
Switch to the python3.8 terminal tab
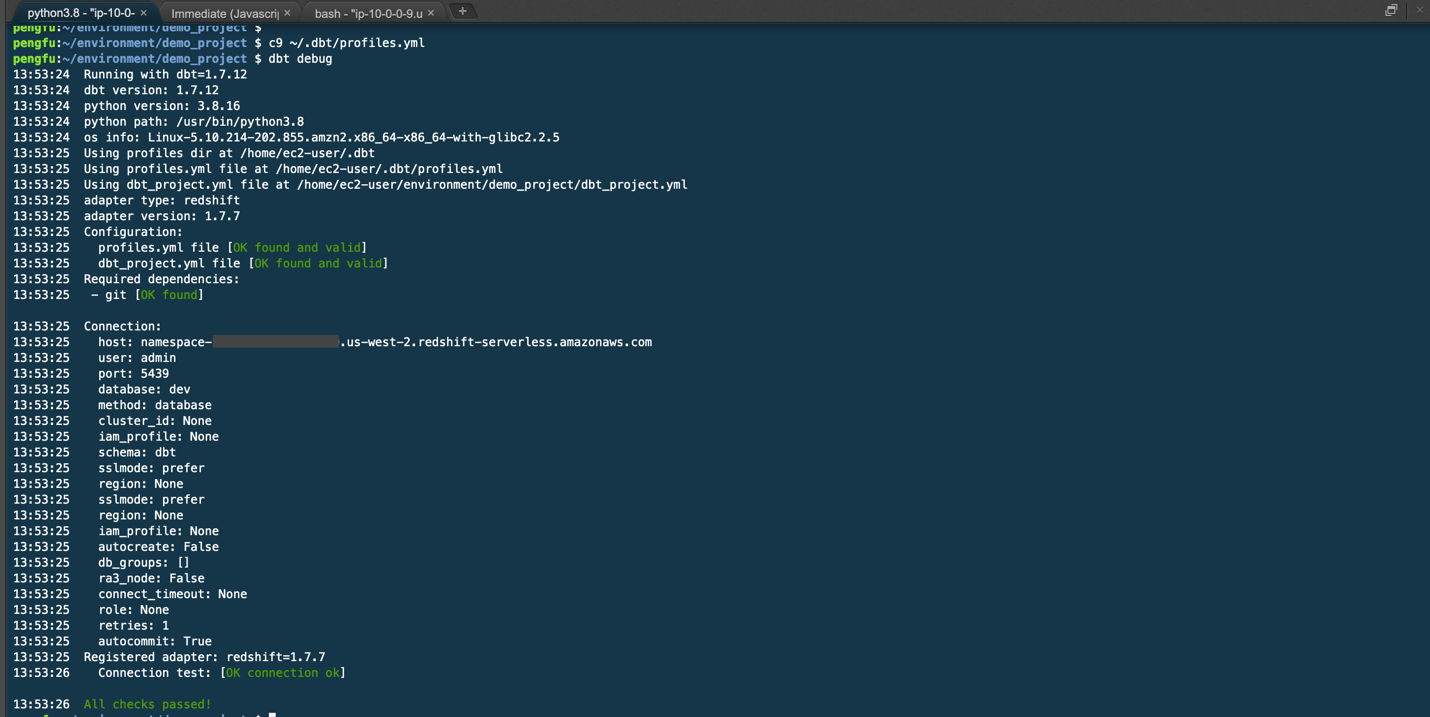click(x=80, y=13)
